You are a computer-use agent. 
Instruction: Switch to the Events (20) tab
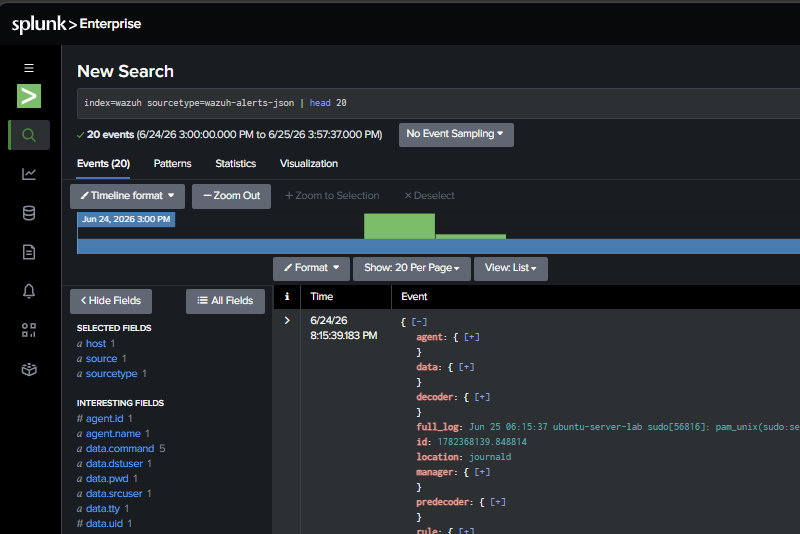click(x=104, y=164)
